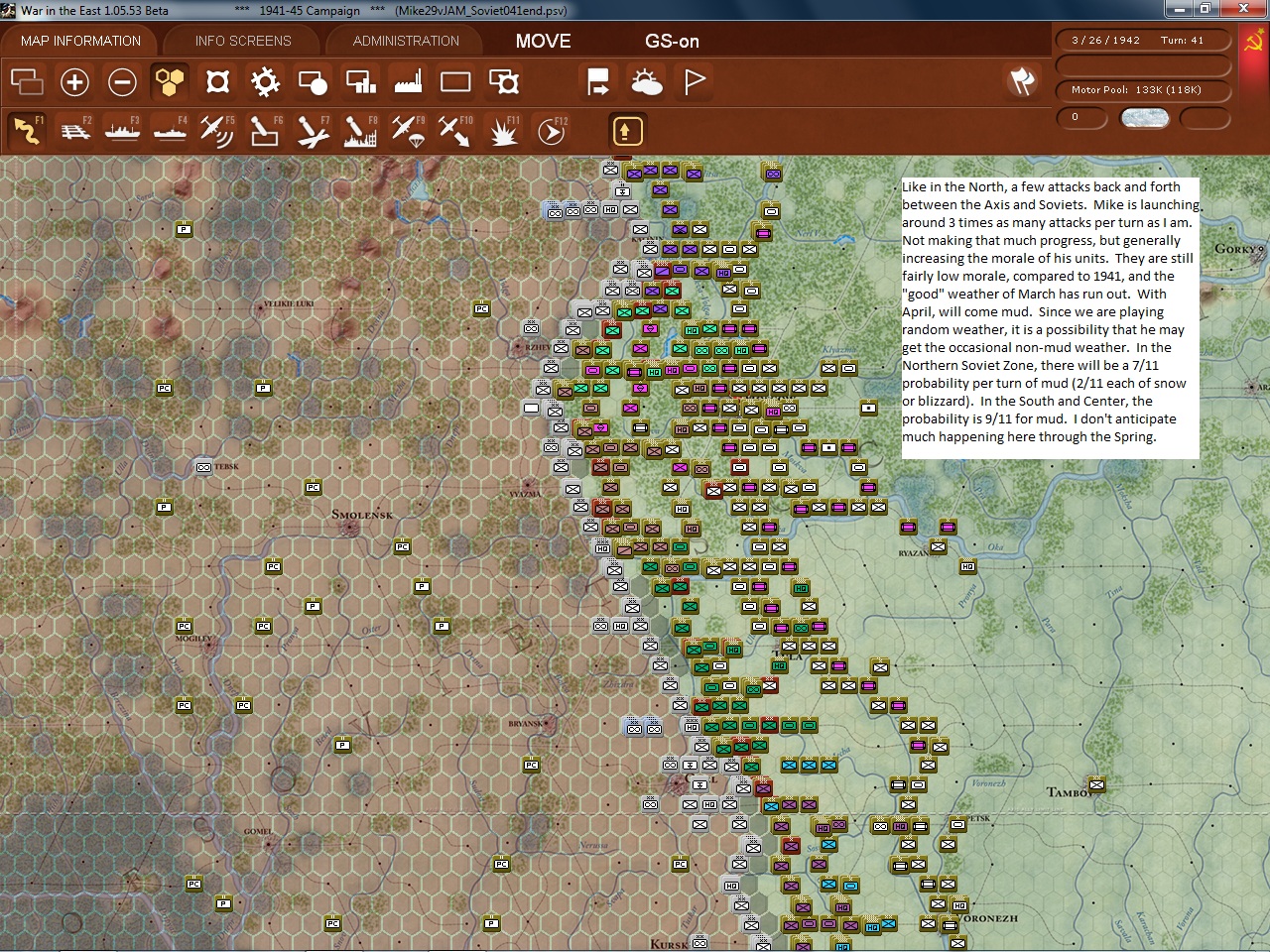Screen dimensions: 1270x952
Task: Select the F6 bomb unit mode
Action: (265, 130)
